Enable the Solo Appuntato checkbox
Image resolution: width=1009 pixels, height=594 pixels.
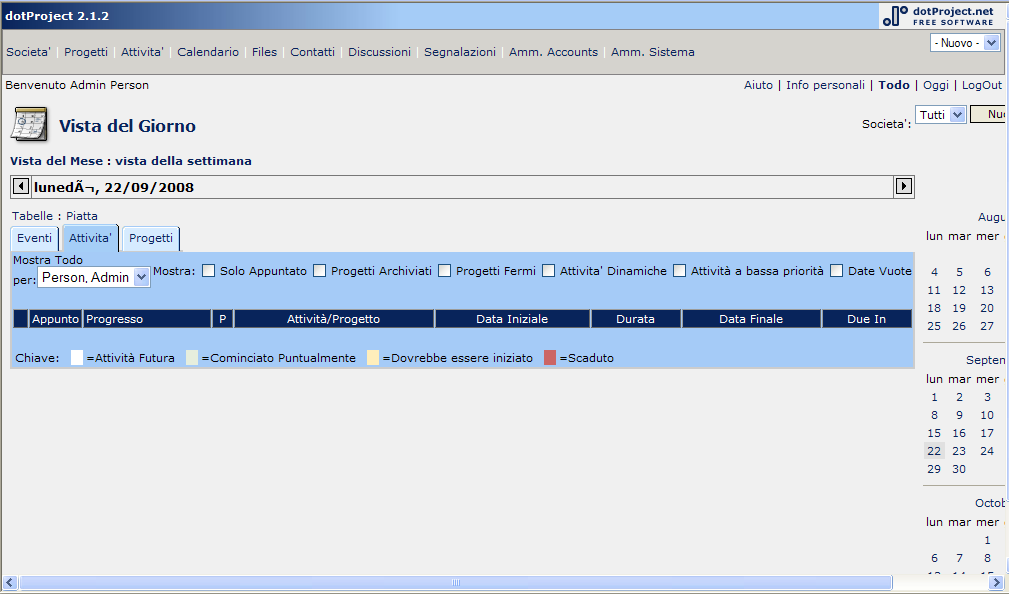(x=209, y=271)
